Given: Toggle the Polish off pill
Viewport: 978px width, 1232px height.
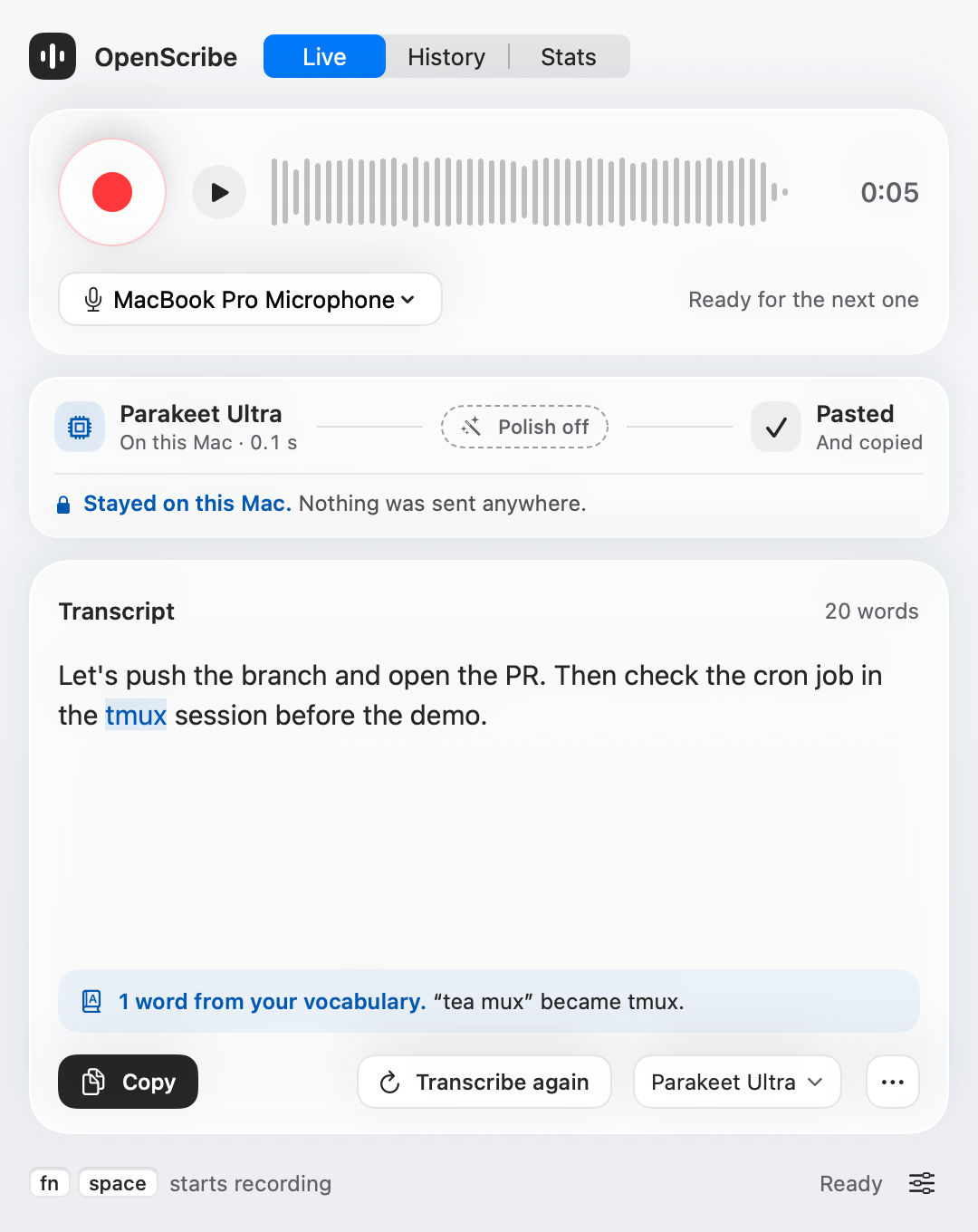Looking at the screenshot, I should (524, 427).
